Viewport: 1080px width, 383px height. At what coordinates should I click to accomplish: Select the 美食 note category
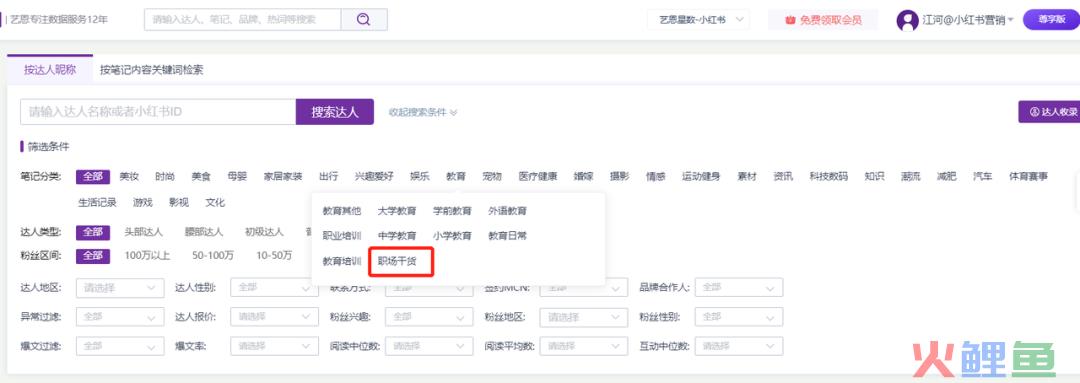point(201,176)
